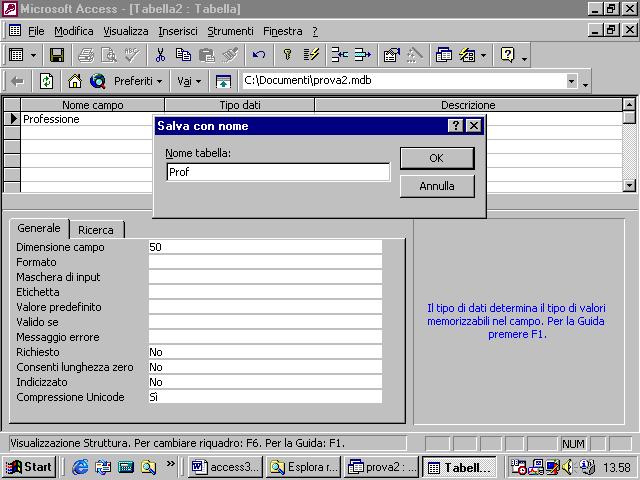Switch to Esplora r... taskbar button
The image size is (640, 480).
(x=304, y=467)
